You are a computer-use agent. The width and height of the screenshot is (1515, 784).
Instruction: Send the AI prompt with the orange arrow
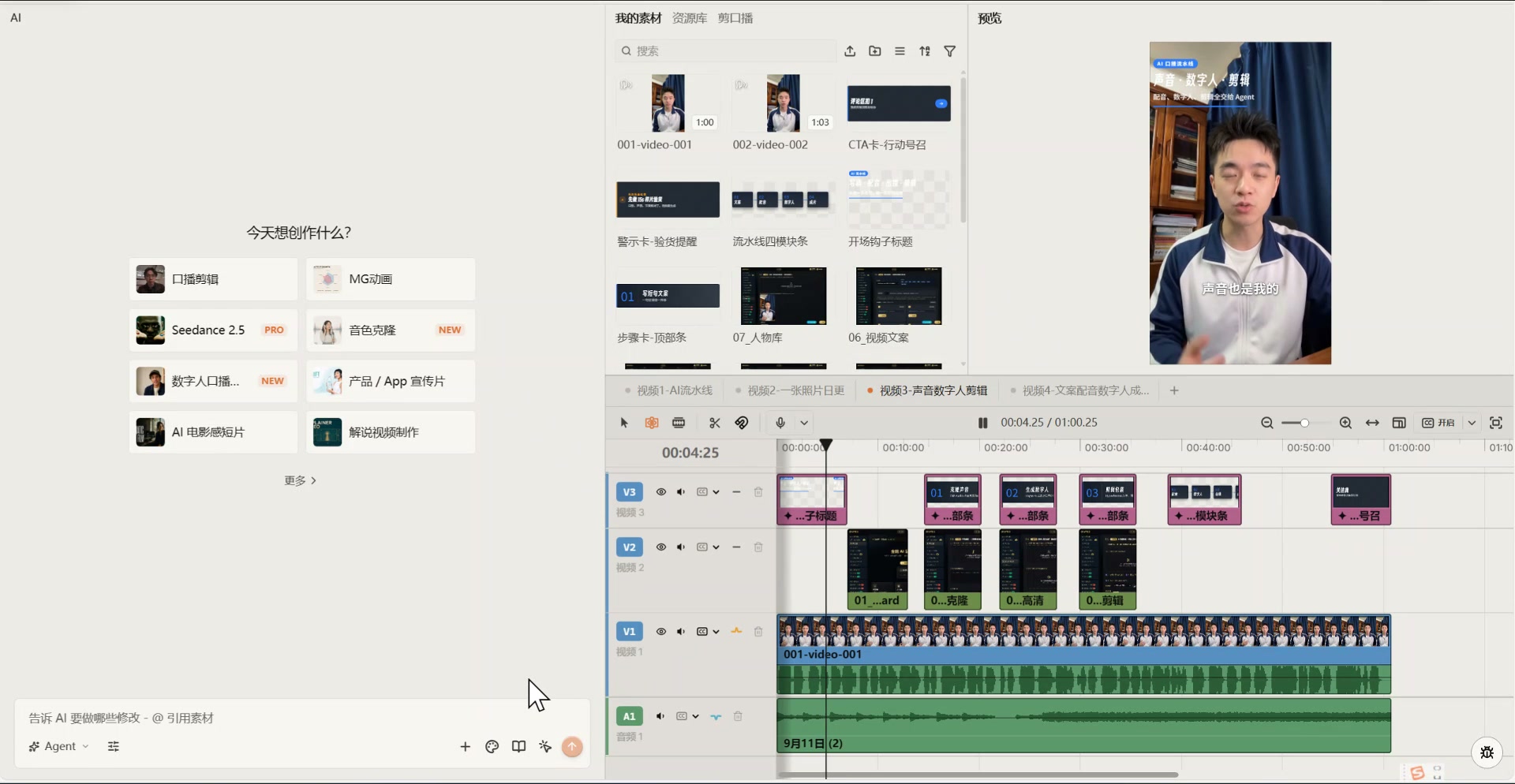click(x=572, y=746)
